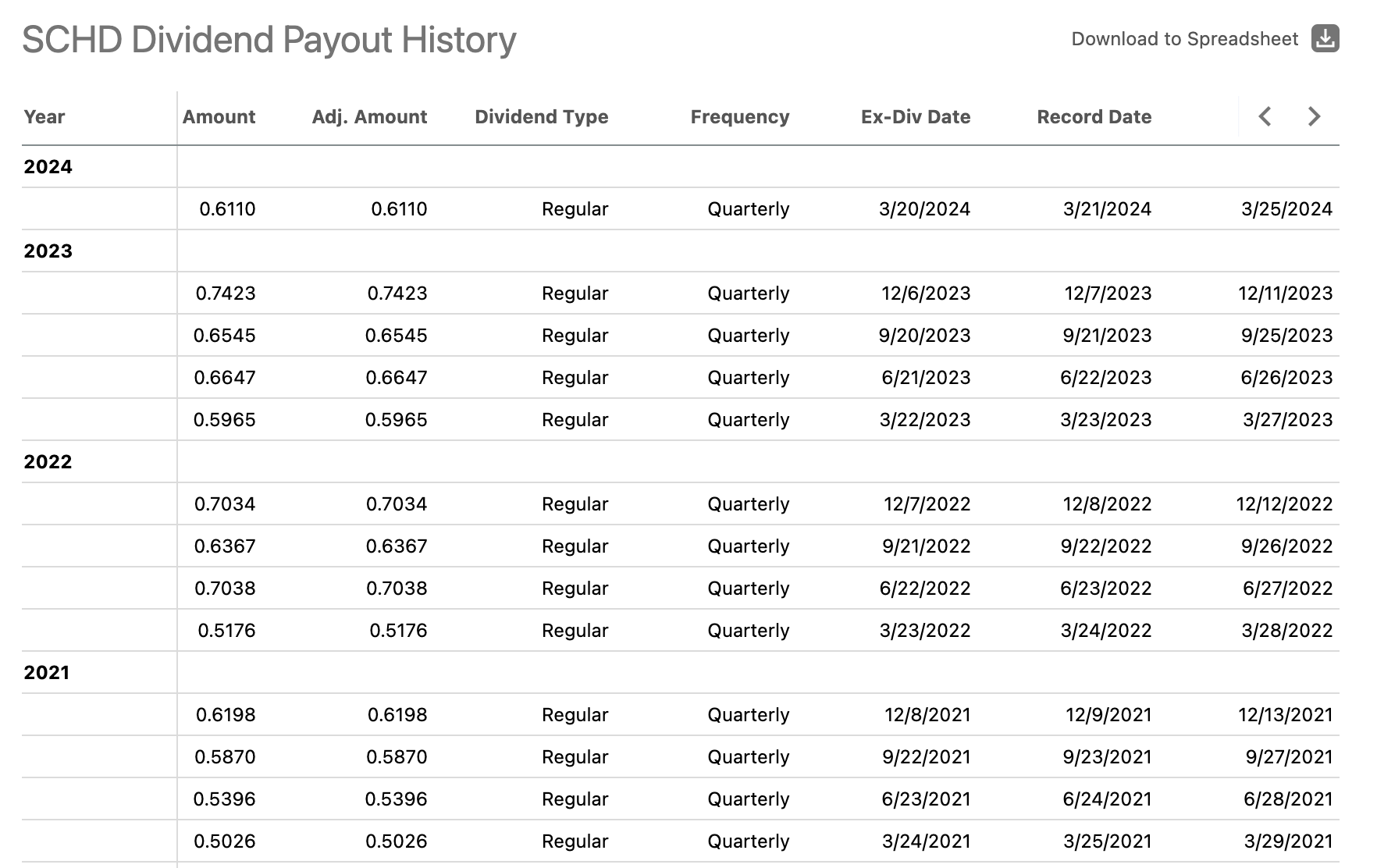
Task: Click the 0.6367 value in Adj. Amount column
Action: [397, 546]
